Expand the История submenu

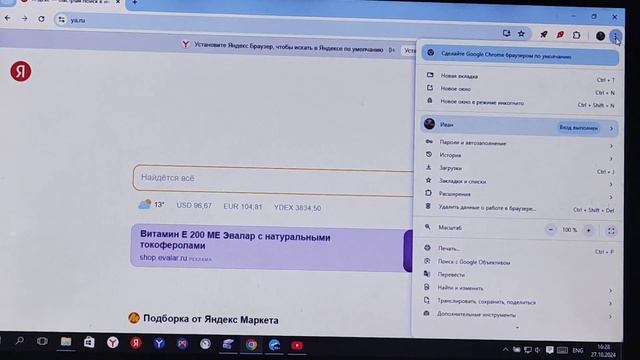pyautogui.click(x=519, y=156)
